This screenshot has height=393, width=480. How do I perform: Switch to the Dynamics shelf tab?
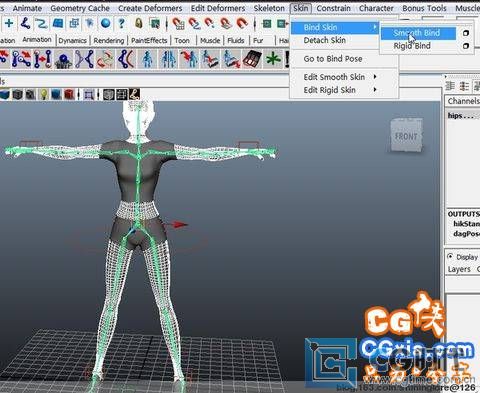coord(72,41)
